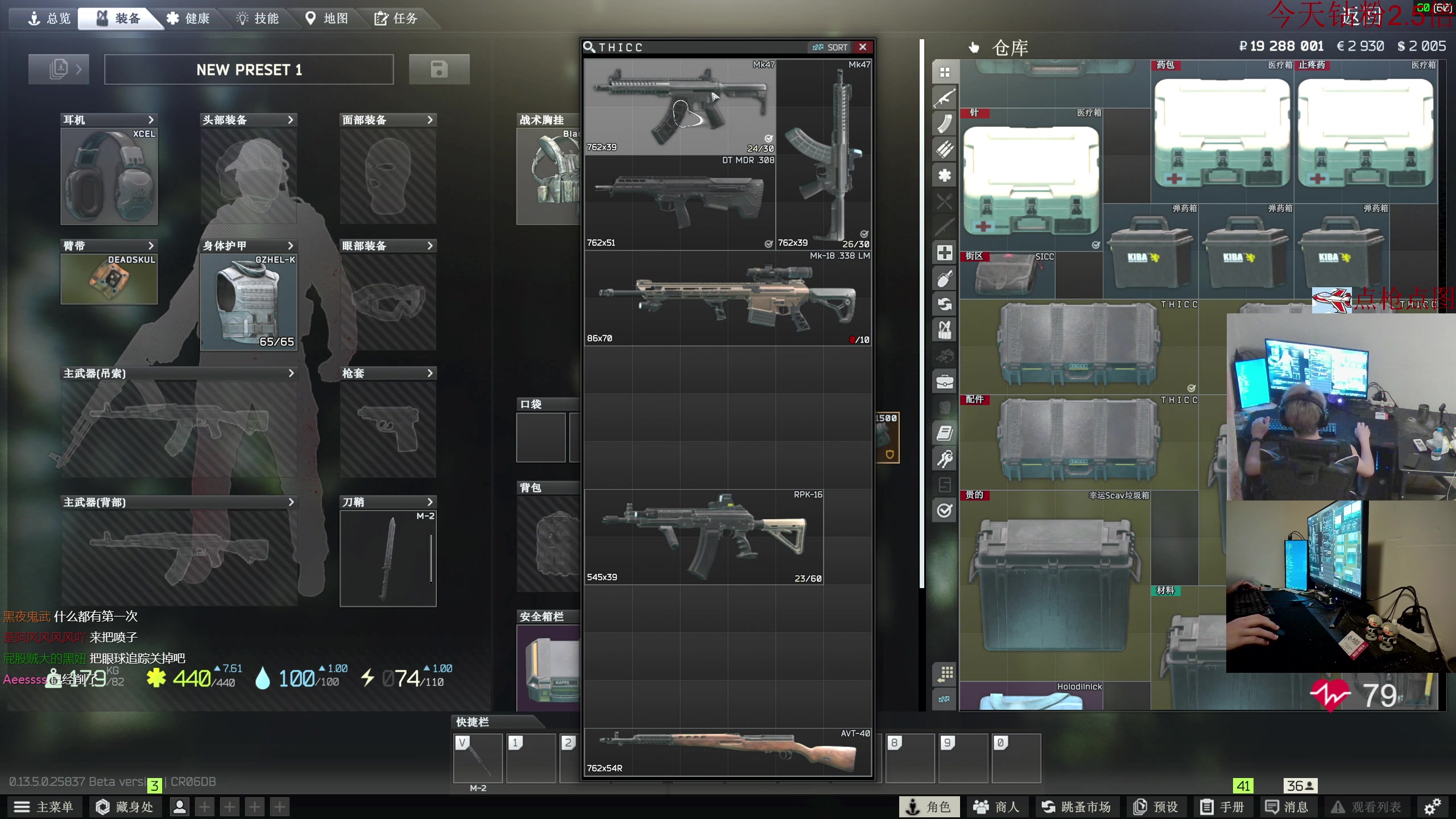The height and width of the screenshot is (819, 1456).
Task: Open the 消息 messages button
Action: click(x=1287, y=806)
